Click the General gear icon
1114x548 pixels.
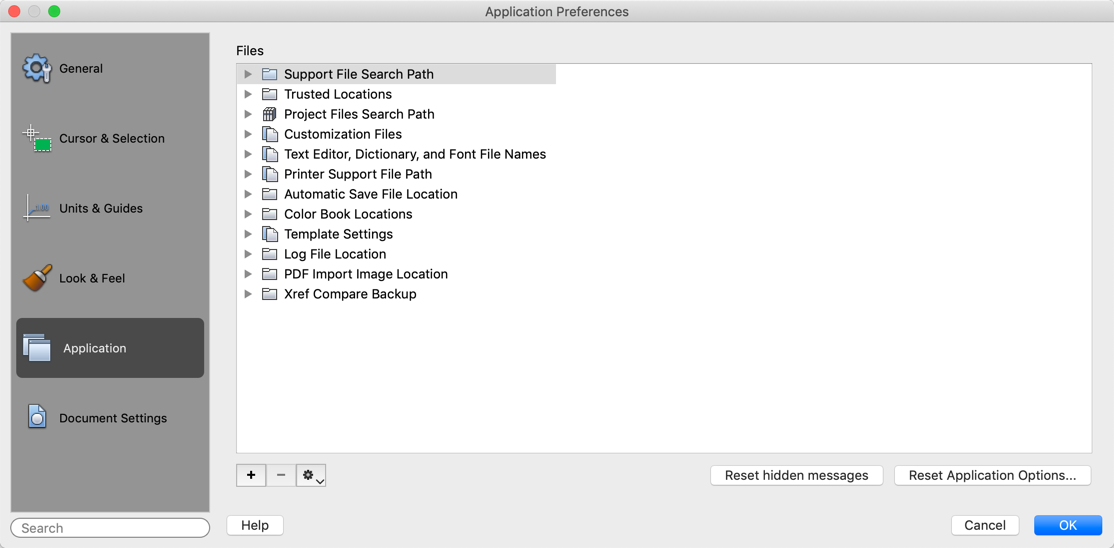point(37,68)
